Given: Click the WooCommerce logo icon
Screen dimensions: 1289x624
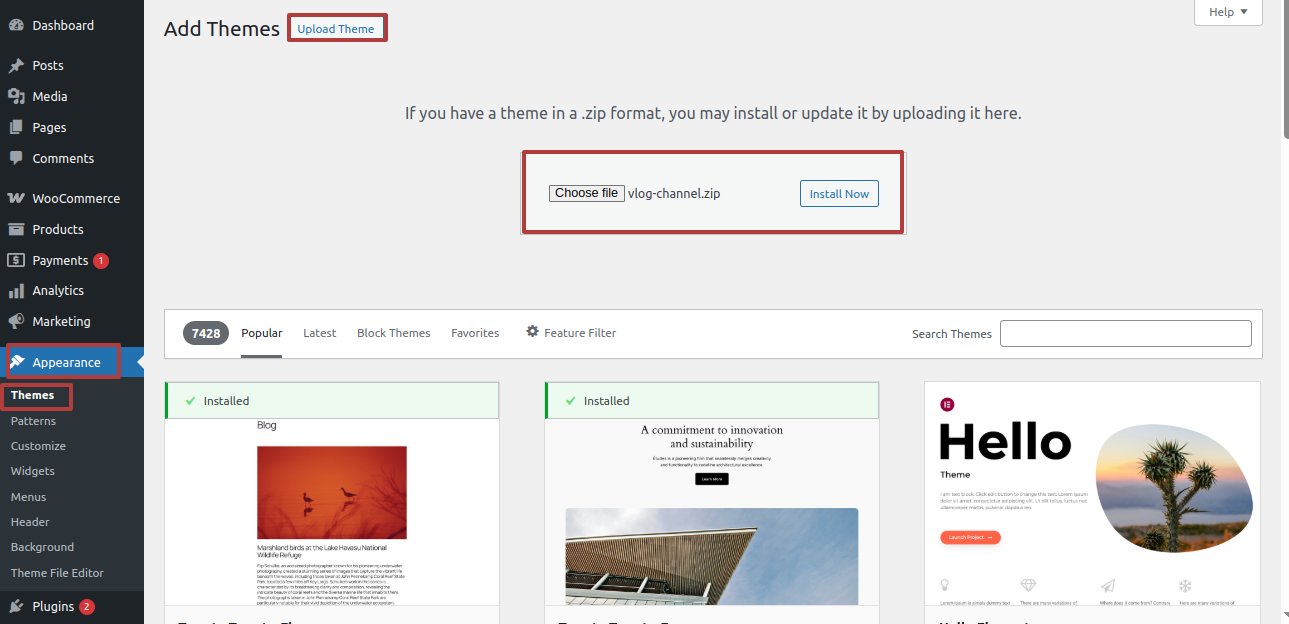Looking at the screenshot, I should click(16, 198).
